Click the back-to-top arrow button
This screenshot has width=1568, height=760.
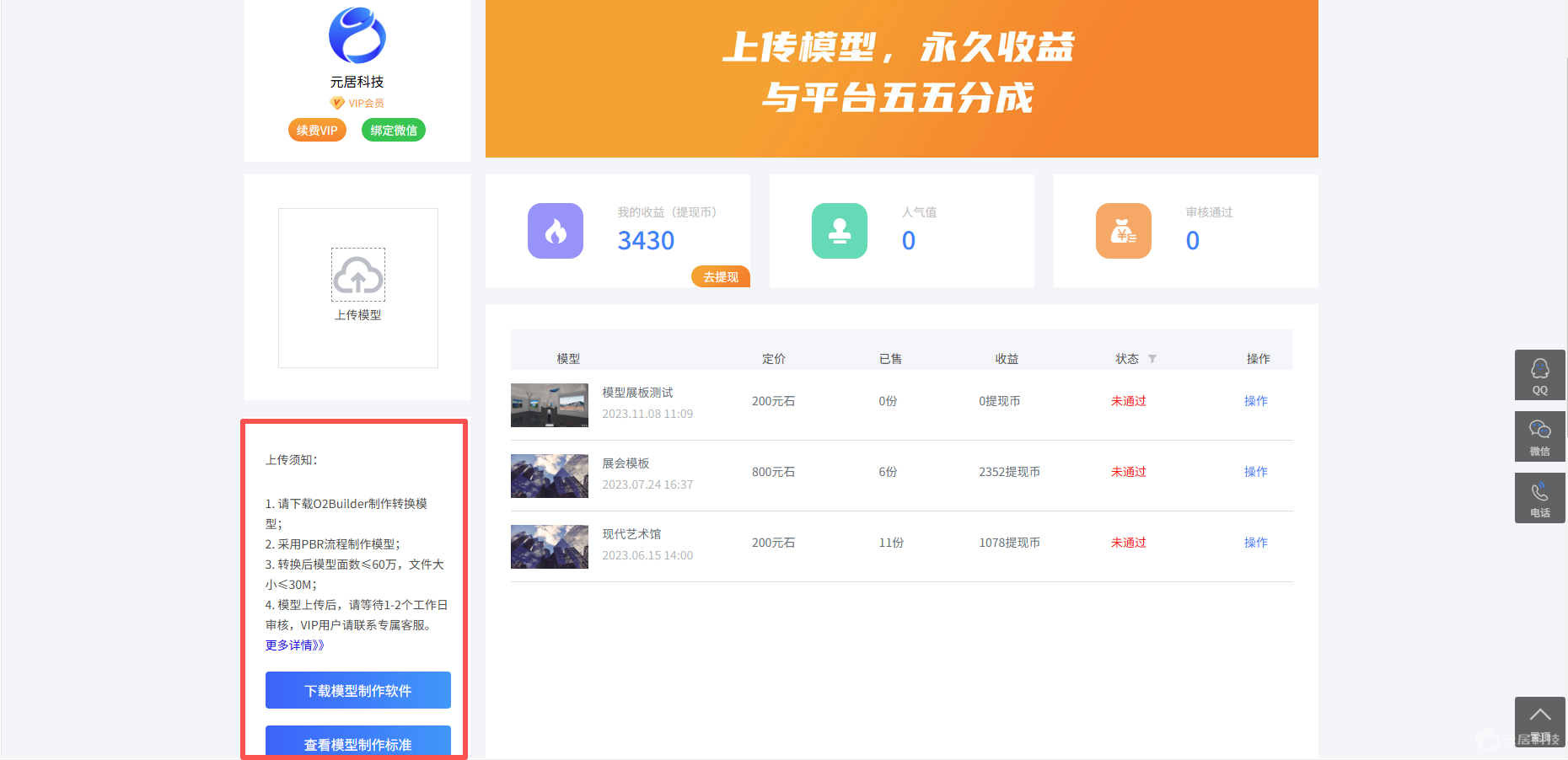1540,722
